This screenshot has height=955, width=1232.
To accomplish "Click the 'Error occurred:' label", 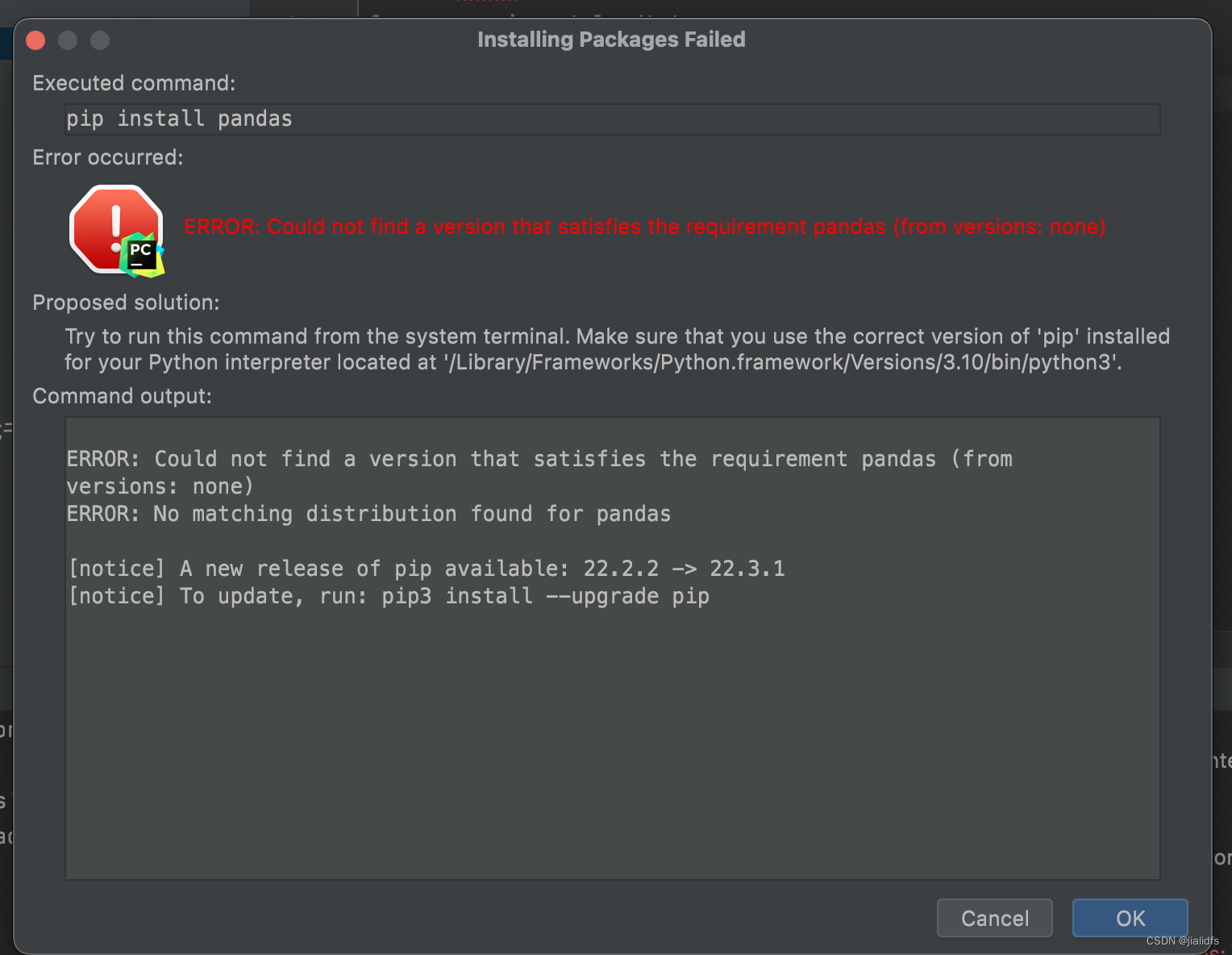I will click(x=108, y=157).
